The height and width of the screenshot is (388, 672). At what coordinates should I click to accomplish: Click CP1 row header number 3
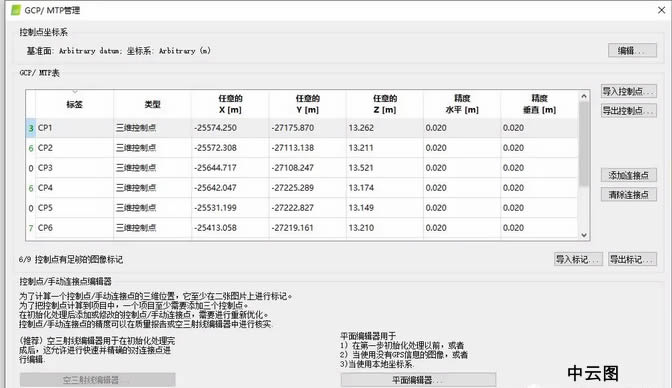31,128
